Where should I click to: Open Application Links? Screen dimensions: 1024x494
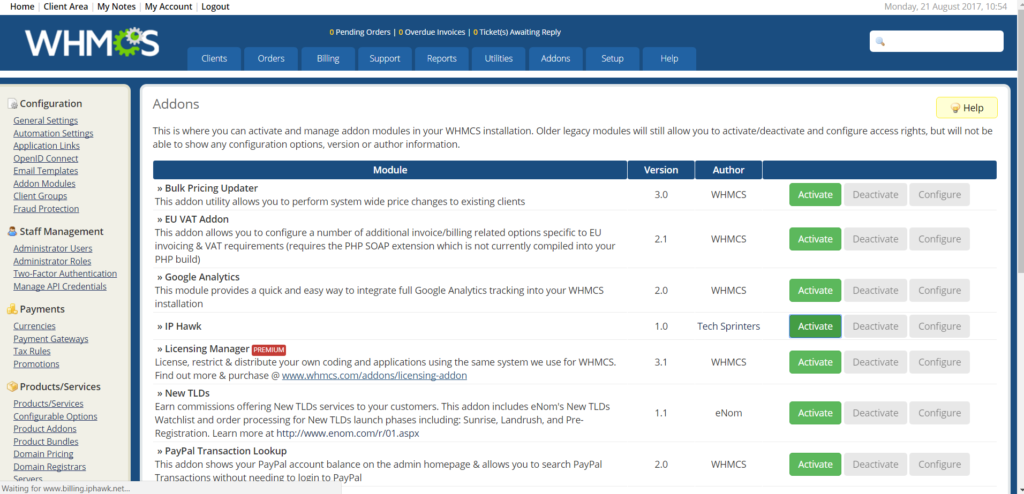tap(46, 146)
